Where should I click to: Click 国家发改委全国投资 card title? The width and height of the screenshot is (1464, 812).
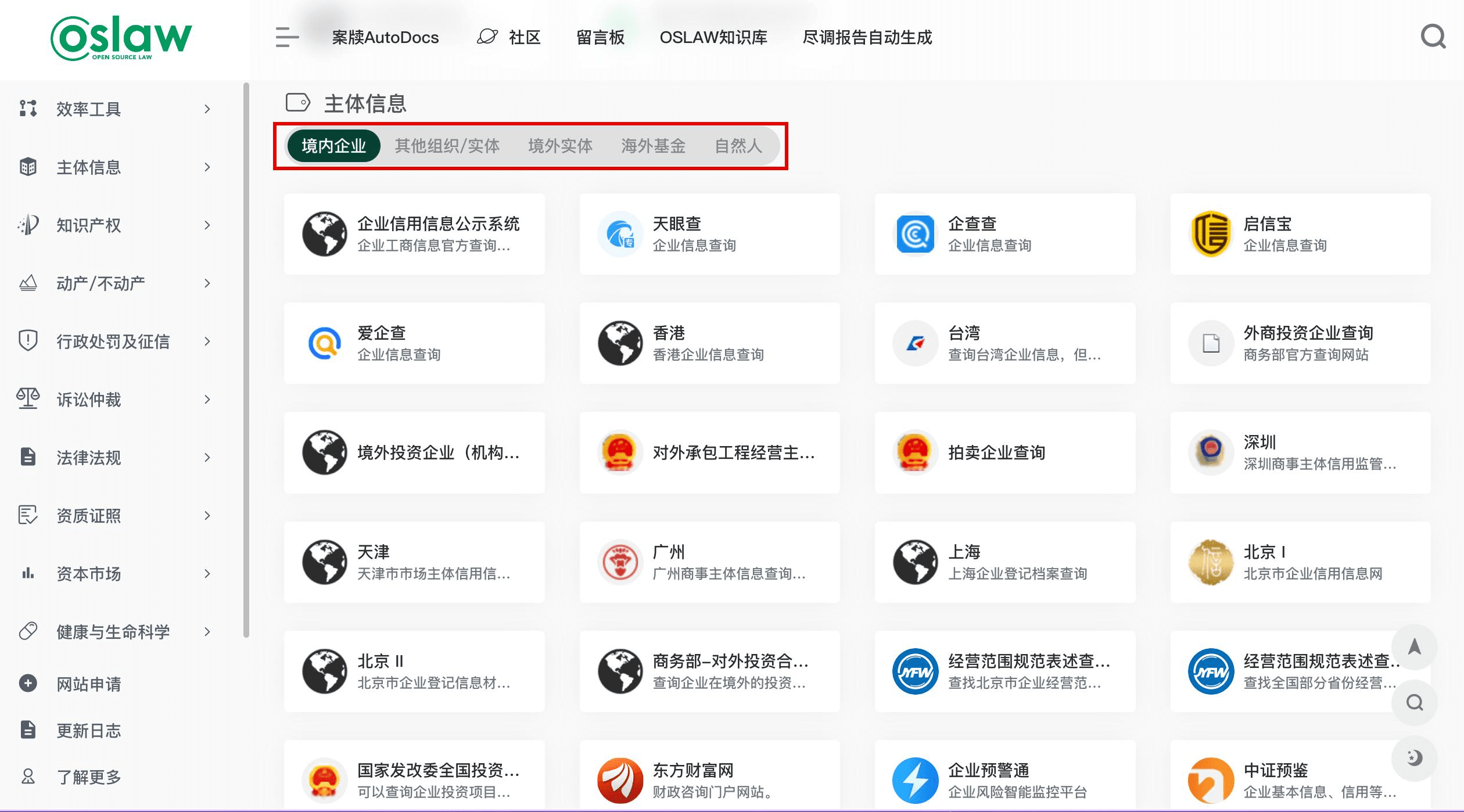(x=438, y=770)
